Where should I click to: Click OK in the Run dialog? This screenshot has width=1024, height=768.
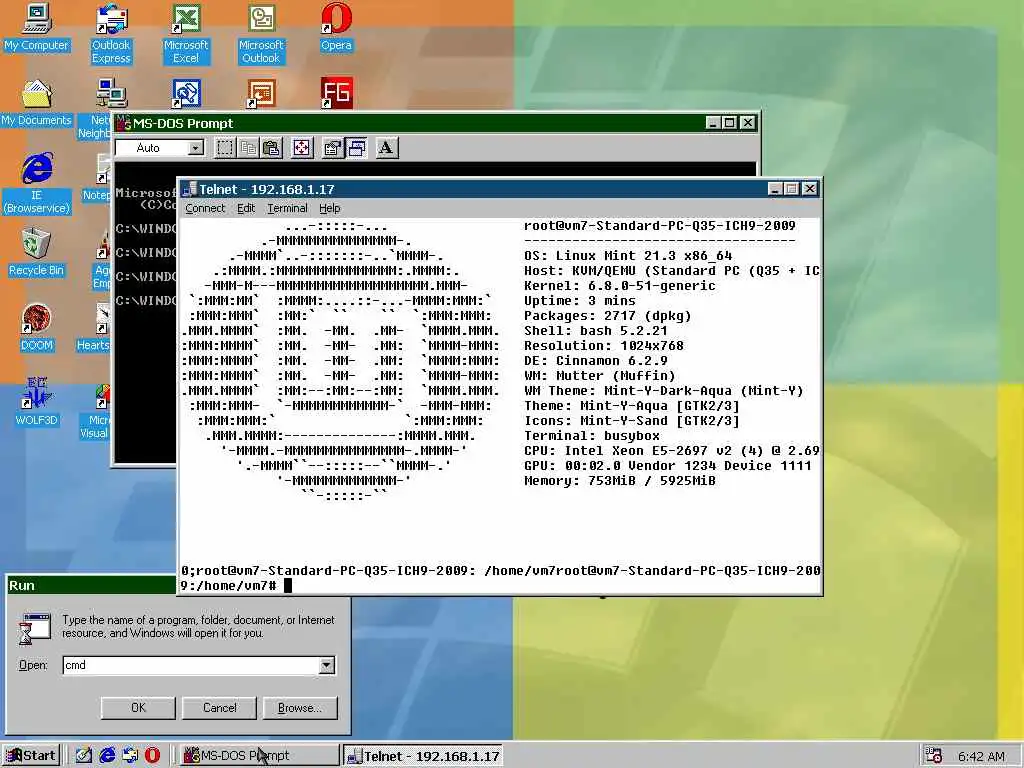138,708
